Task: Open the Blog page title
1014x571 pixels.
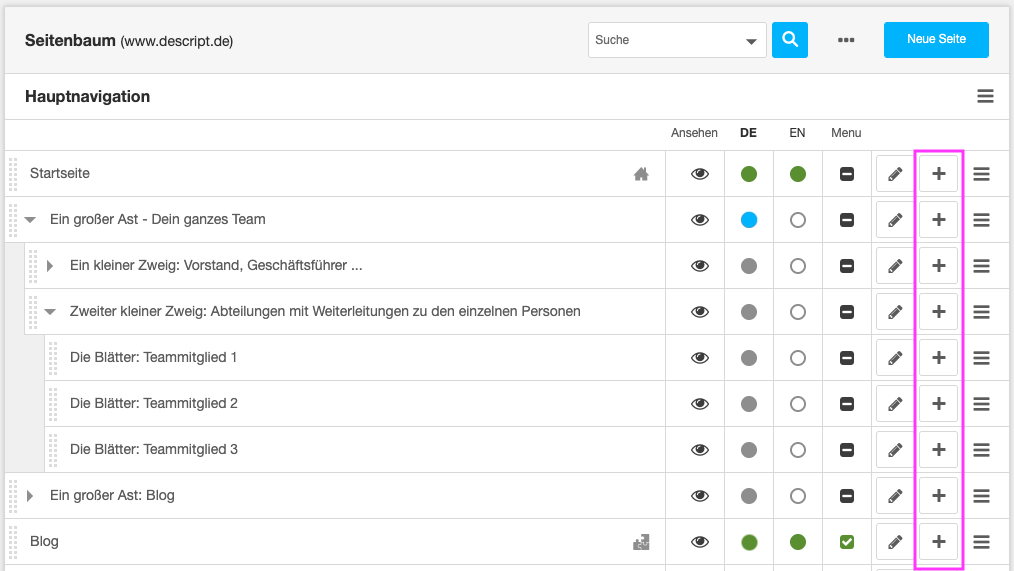Action: tap(44, 541)
